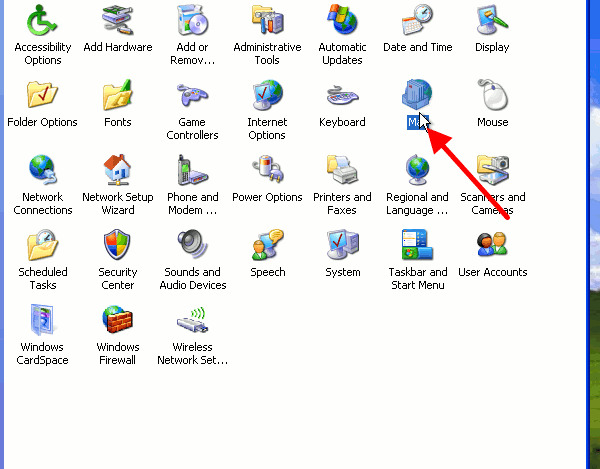600x469 pixels.
Task: Open the Security Center shield icon
Action: 117,244
